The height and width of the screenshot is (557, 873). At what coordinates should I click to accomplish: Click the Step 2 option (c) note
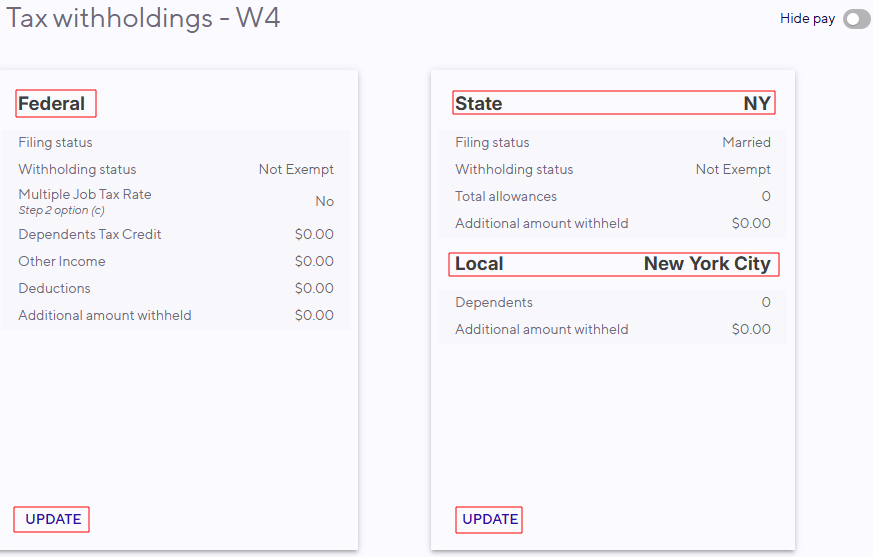(x=61, y=211)
